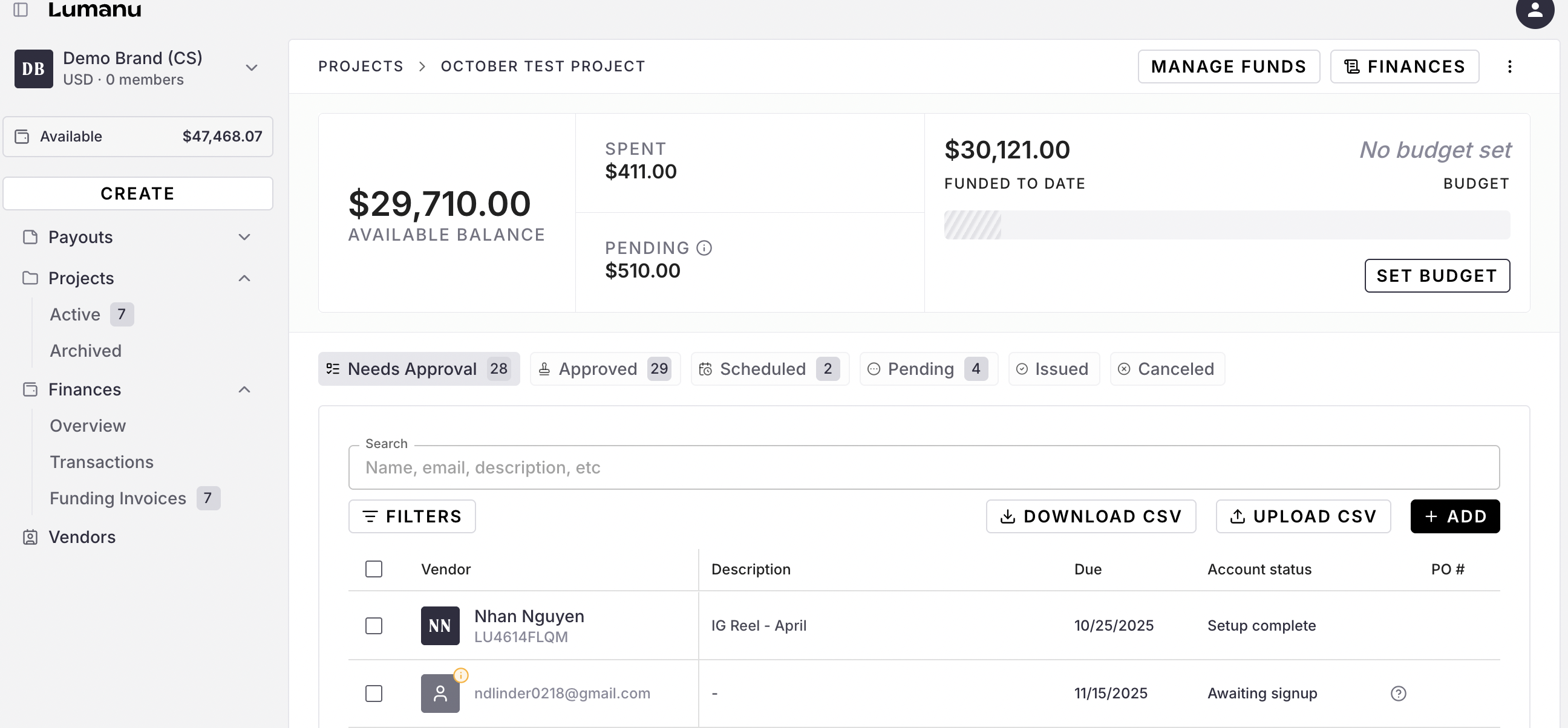This screenshot has height=728, width=1568.
Task: Click the Manage Funds button
Action: coord(1228,67)
